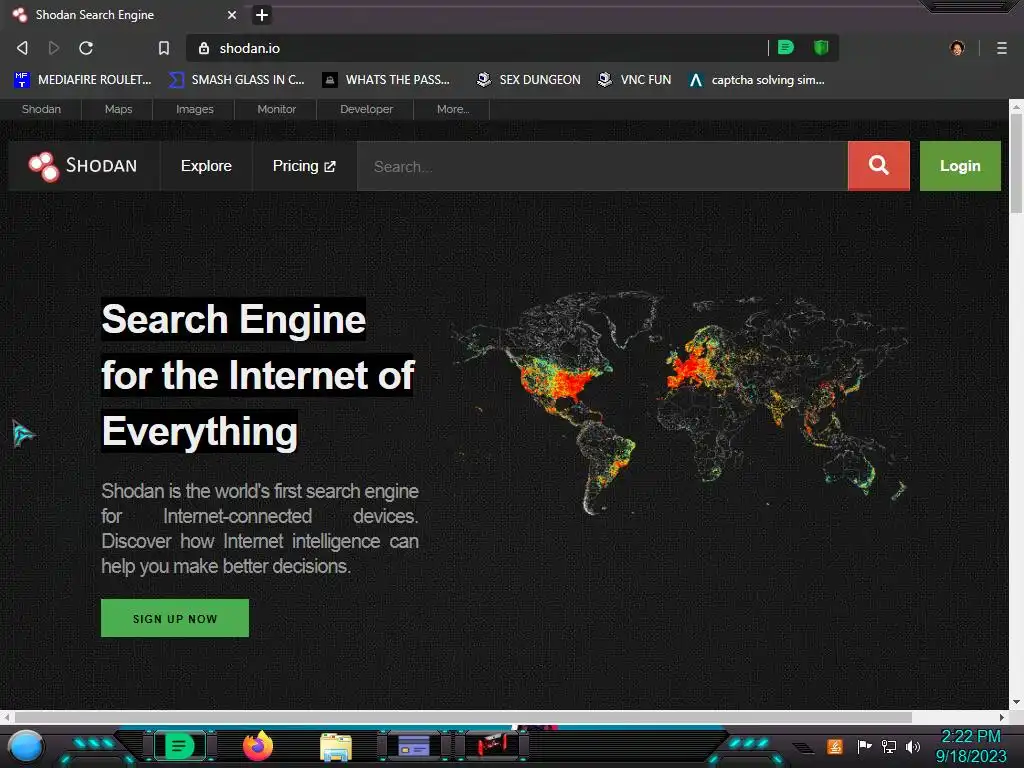Reload the shodan.io page
Screen dimensions: 1024x768
[86, 48]
